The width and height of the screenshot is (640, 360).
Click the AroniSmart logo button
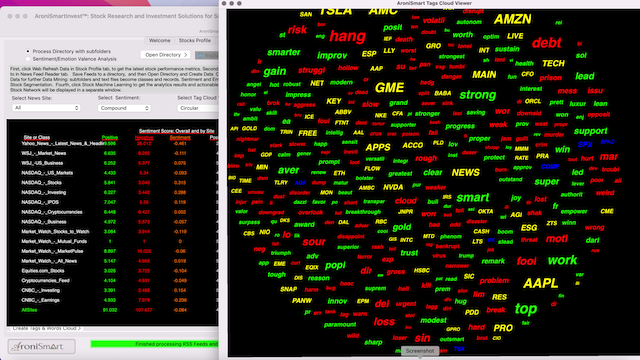[41, 347]
